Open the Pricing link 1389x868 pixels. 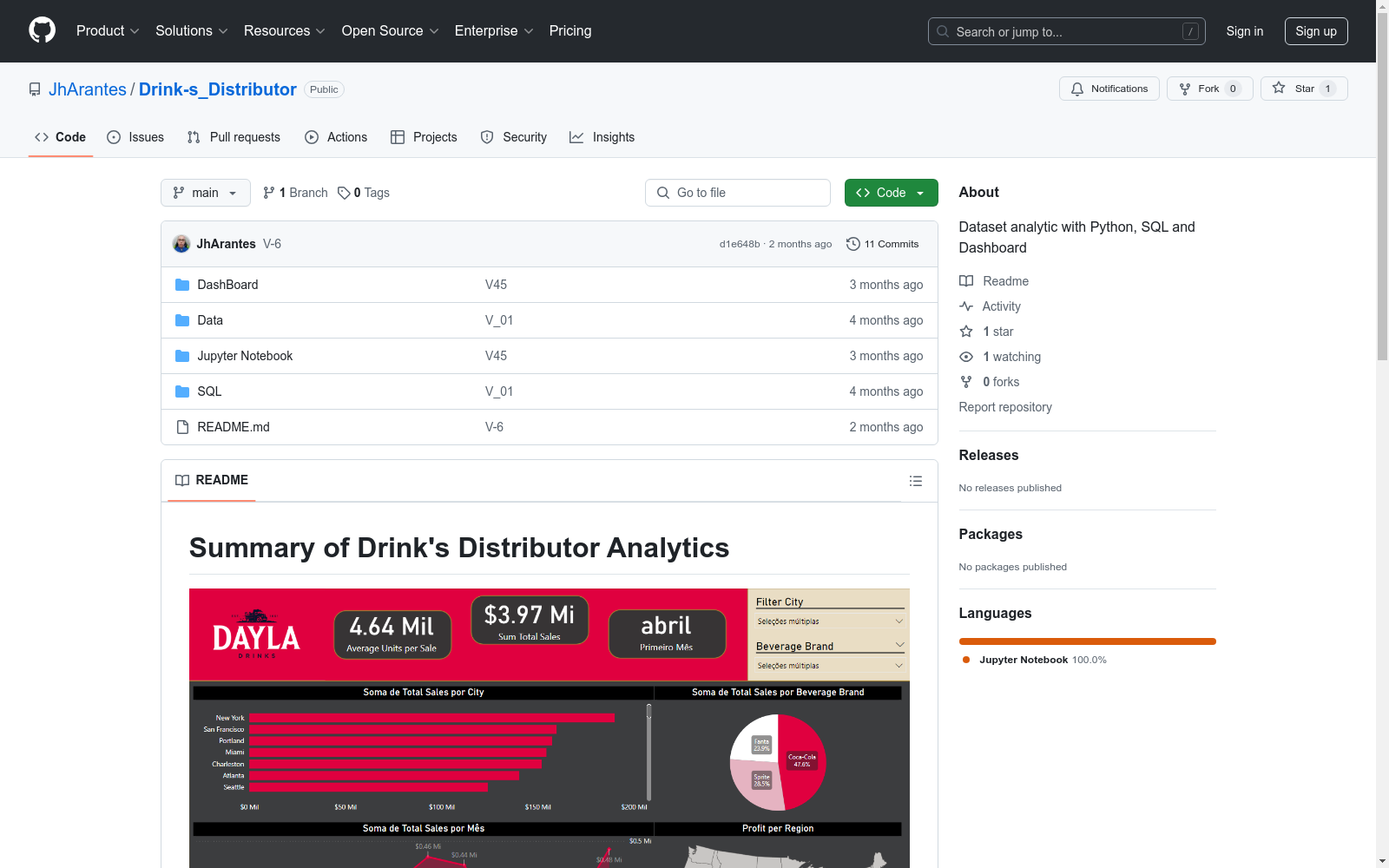click(570, 31)
